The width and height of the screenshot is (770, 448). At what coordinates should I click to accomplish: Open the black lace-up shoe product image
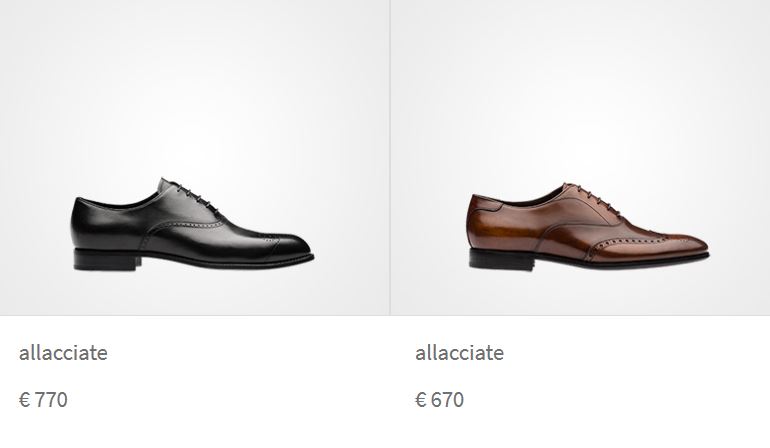click(x=194, y=224)
